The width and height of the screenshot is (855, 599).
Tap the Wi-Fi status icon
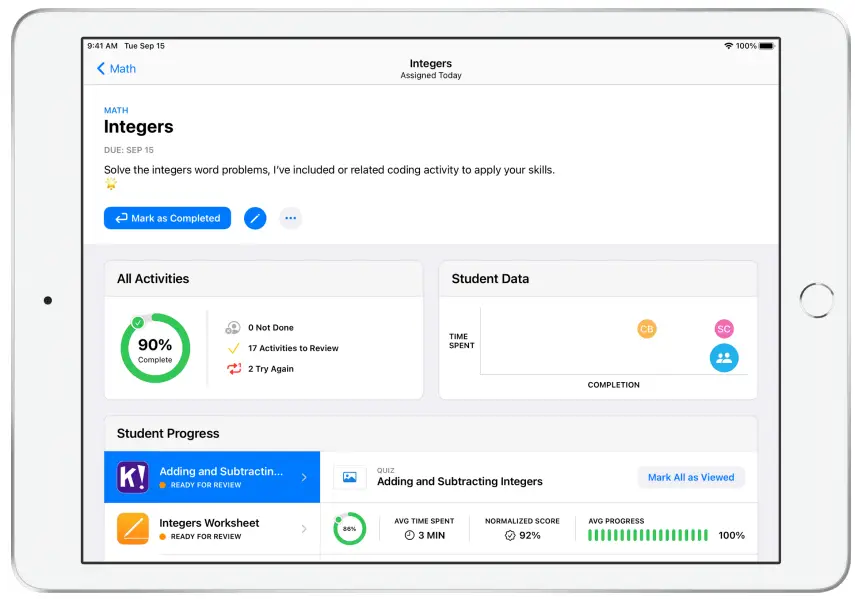pyautogui.click(x=728, y=46)
